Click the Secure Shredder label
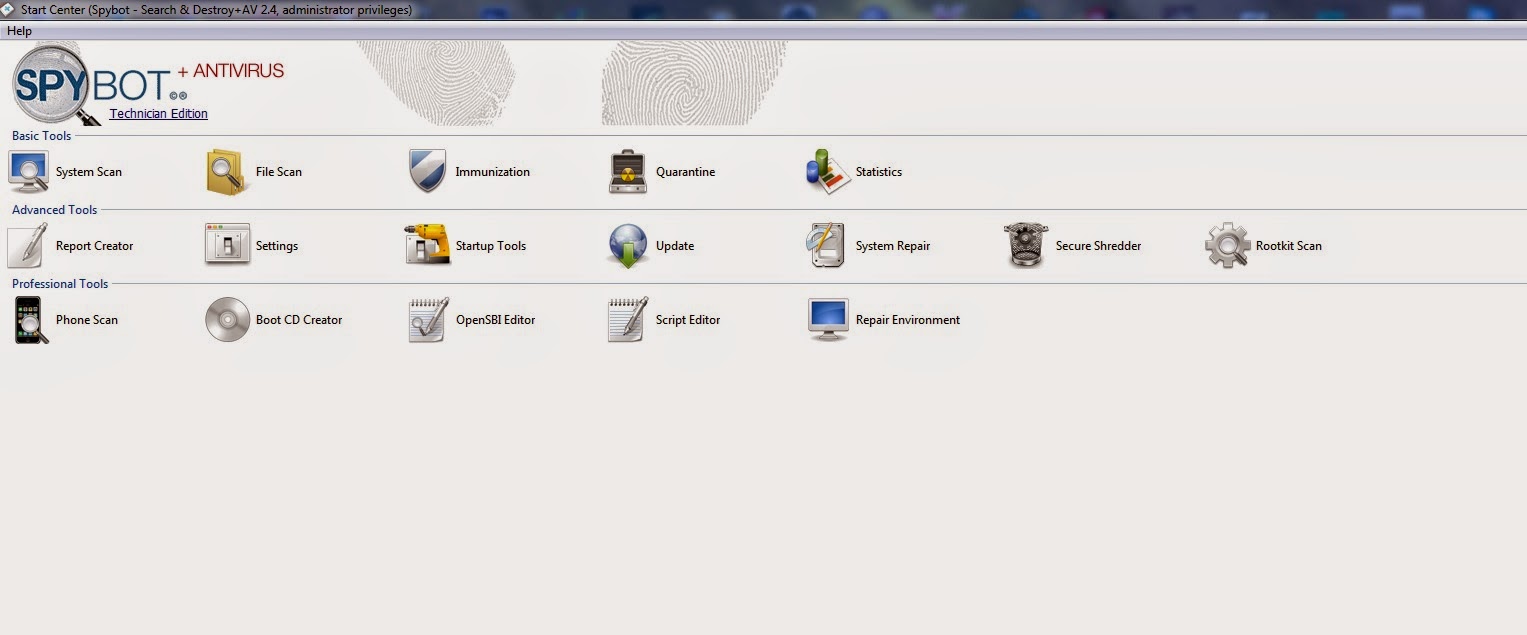Viewport: 1527px width, 635px height. click(x=1099, y=246)
